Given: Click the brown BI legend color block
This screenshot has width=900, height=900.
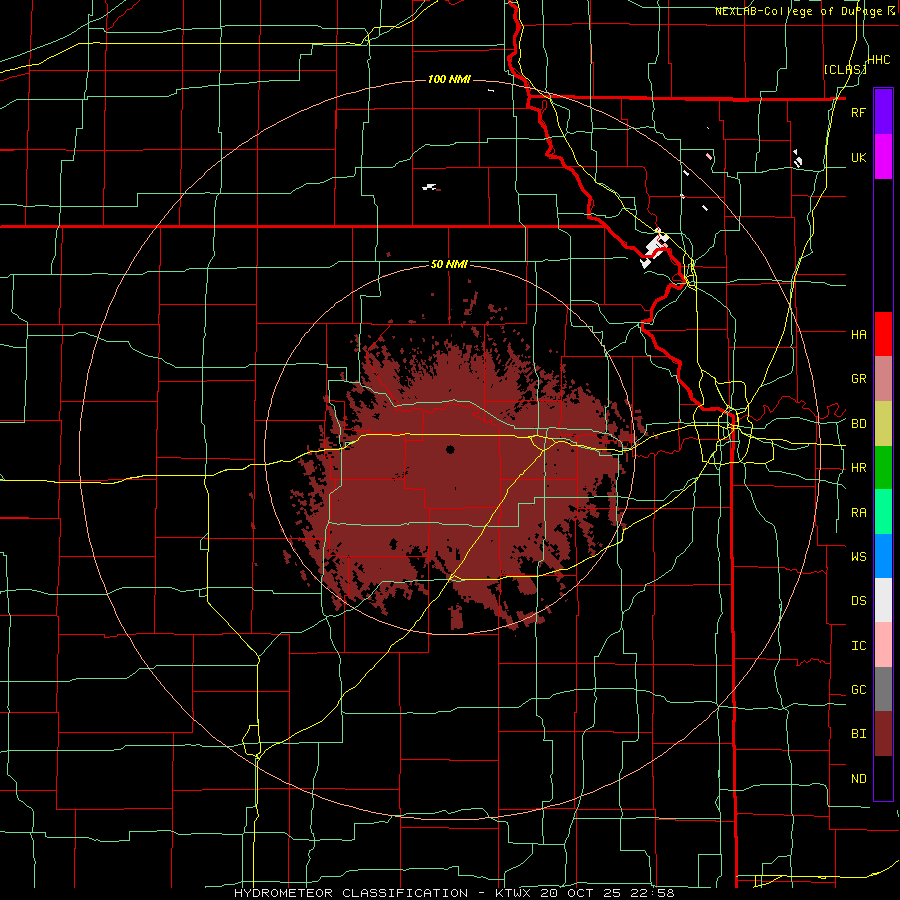Looking at the screenshot, I should [x=883, y=734].
